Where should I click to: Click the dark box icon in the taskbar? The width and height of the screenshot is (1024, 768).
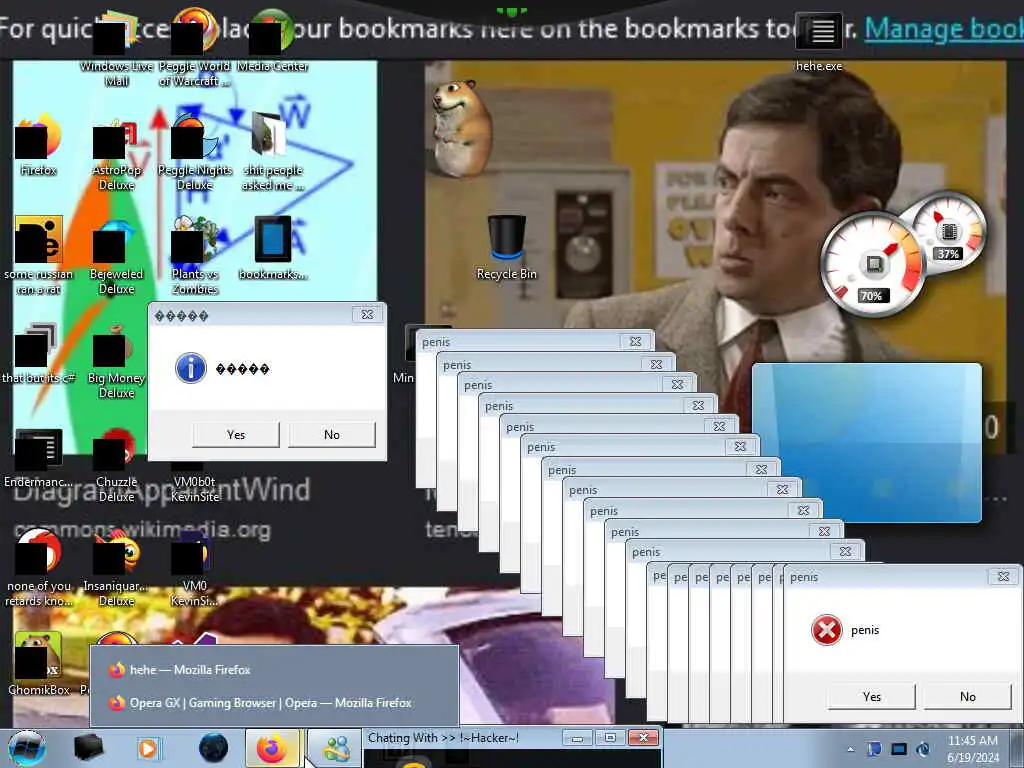click(x=88, y=748)
